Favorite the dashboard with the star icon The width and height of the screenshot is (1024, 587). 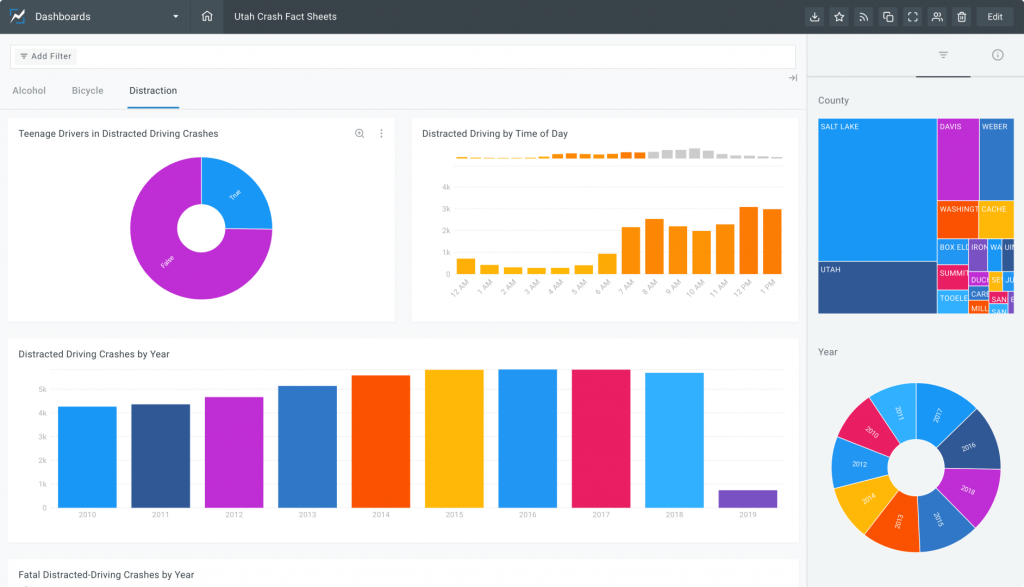click(839, 17)
